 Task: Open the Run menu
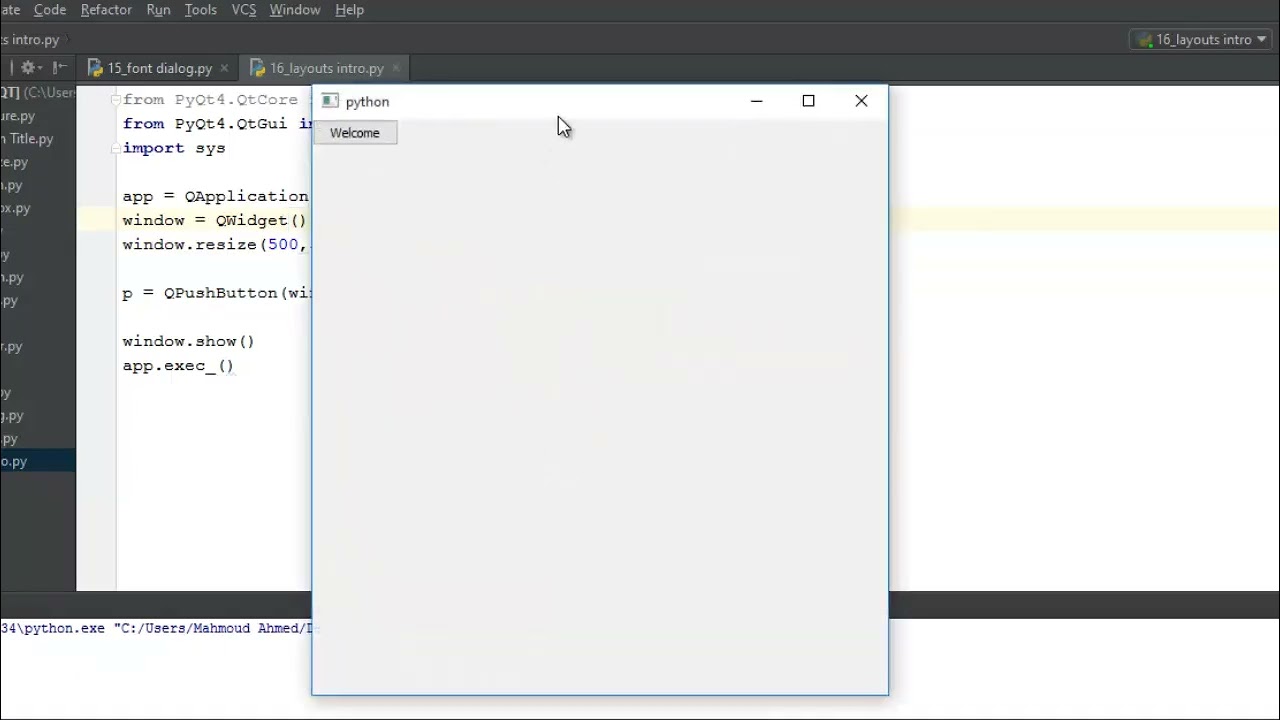pyautogui.click(x=158, y=10)
